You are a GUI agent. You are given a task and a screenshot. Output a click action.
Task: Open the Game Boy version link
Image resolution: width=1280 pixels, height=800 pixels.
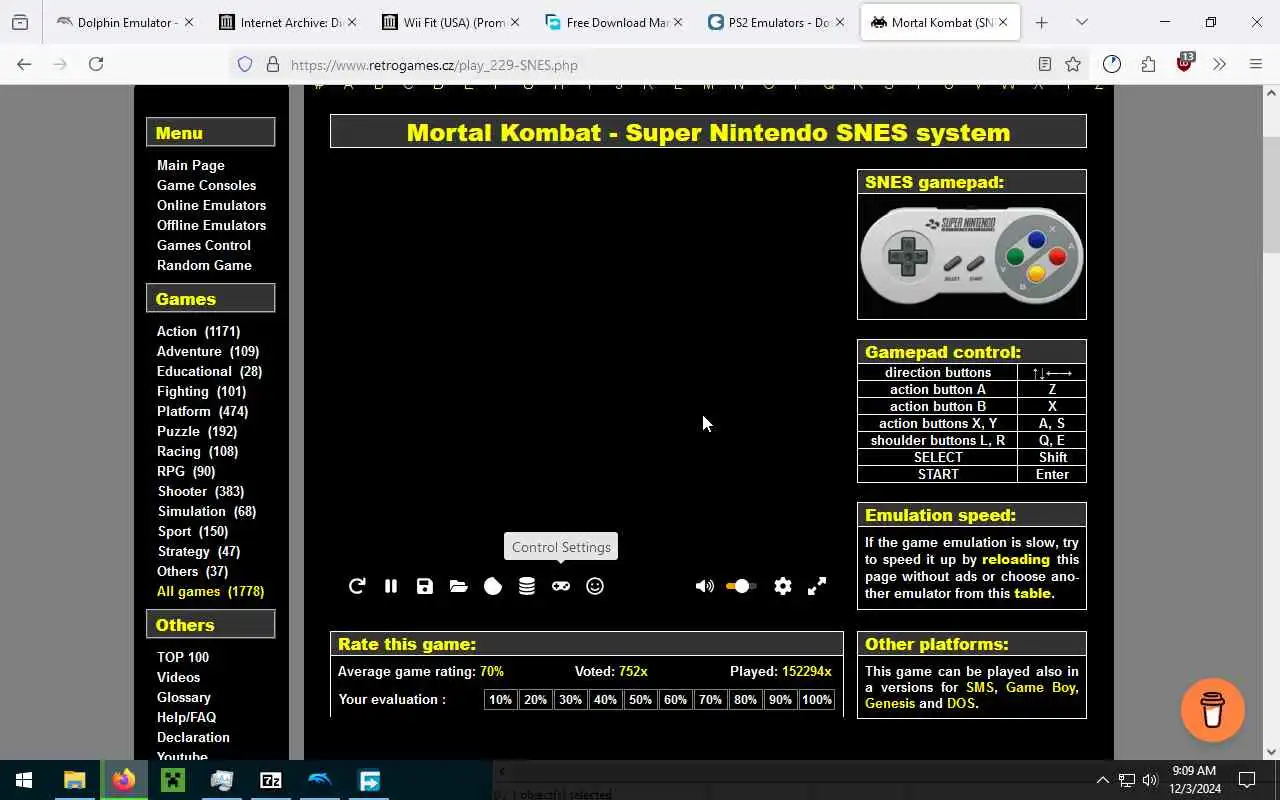(1040, 687)
